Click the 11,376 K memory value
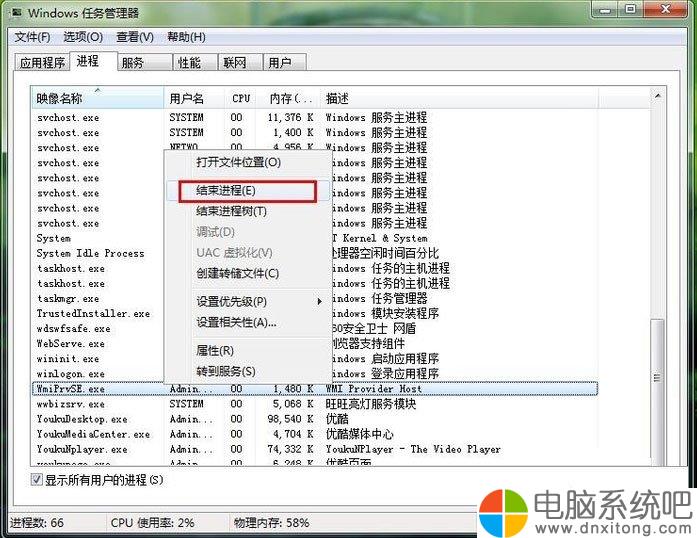 pyautogui.click(x=290, y=118)
